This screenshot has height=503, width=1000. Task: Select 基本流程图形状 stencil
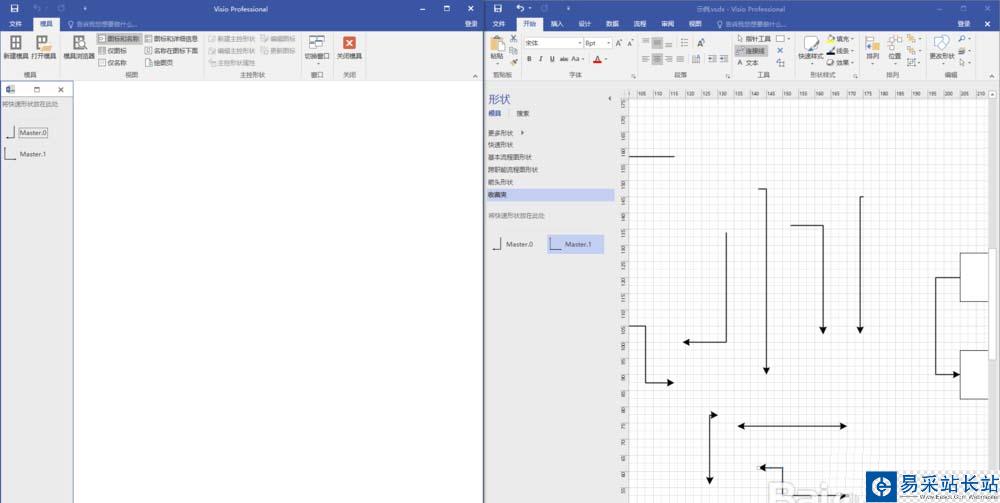coord(510,157)
